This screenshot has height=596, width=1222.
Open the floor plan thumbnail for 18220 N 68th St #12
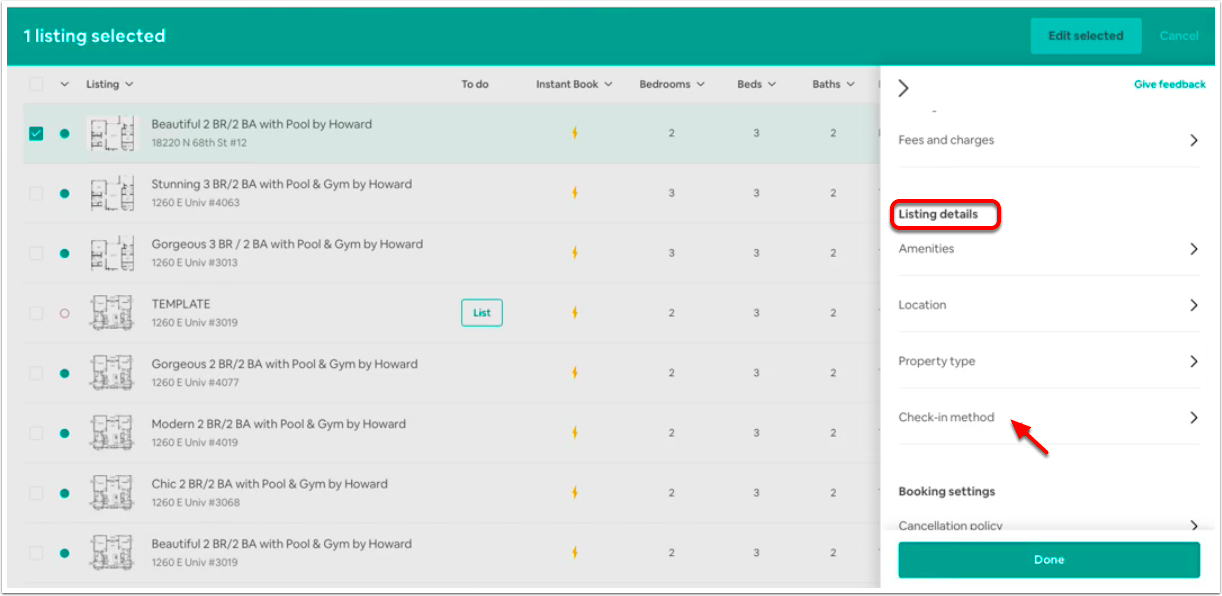click(x=112, y=133)
